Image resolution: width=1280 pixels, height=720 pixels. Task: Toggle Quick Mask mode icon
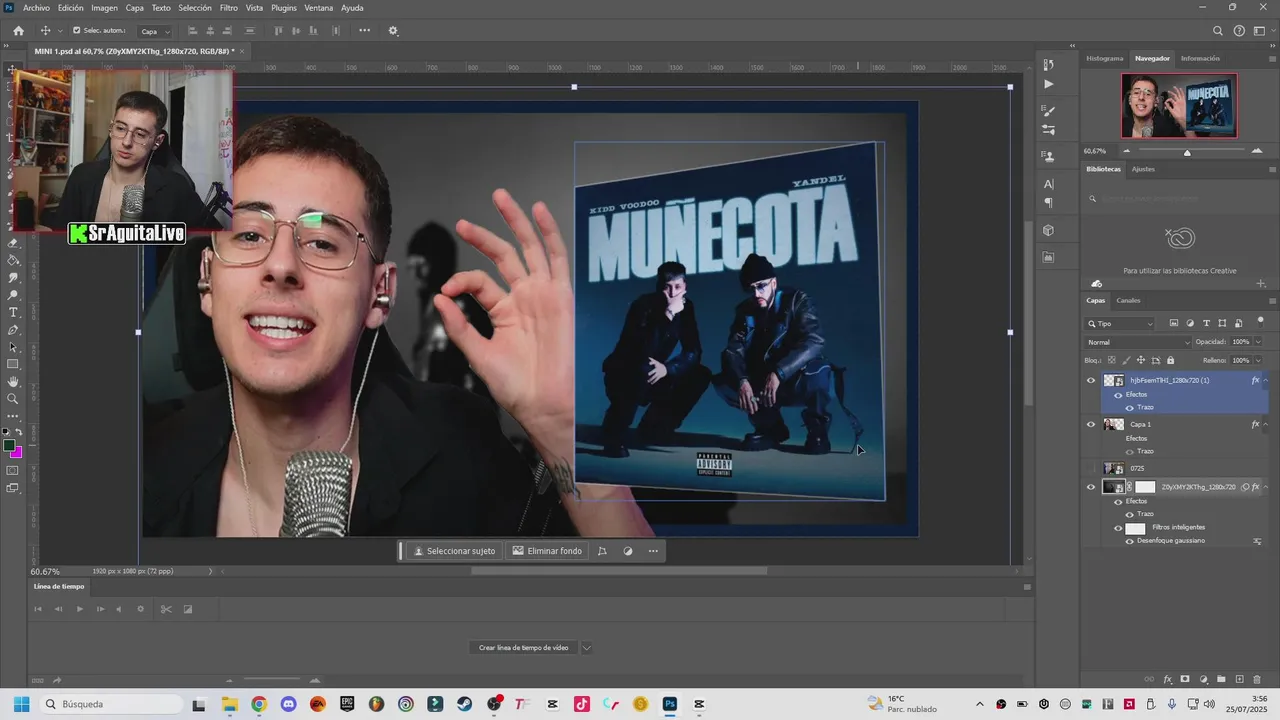pos(13,470)
